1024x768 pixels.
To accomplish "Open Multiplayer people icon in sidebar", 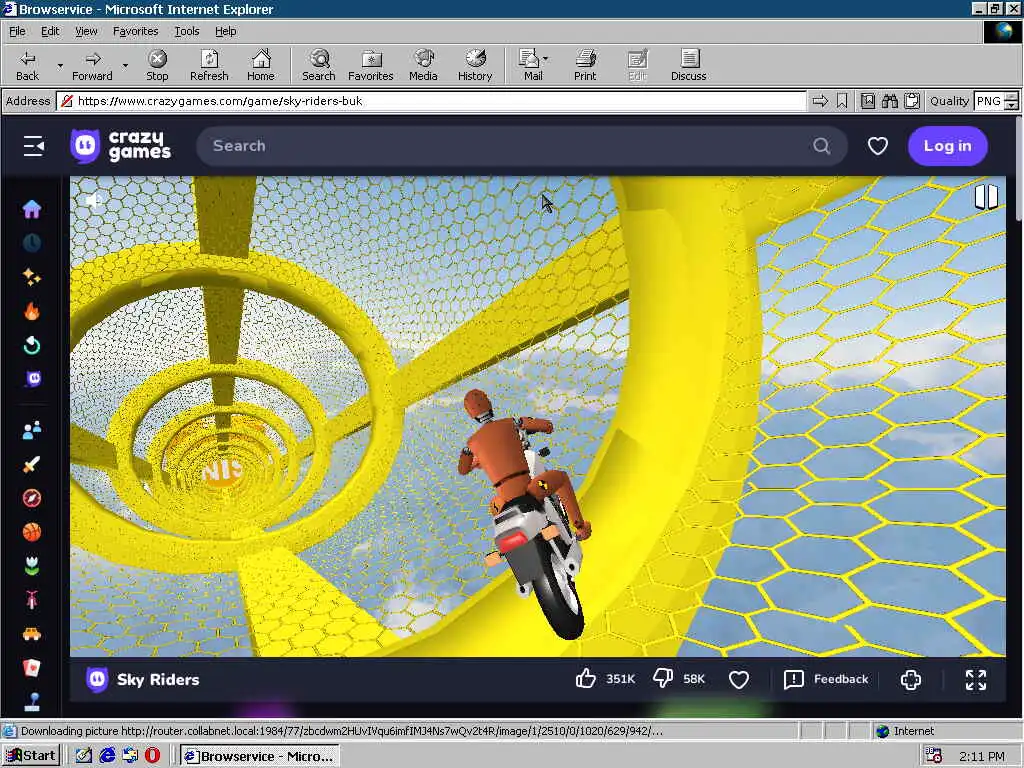I will pos(31,430).
